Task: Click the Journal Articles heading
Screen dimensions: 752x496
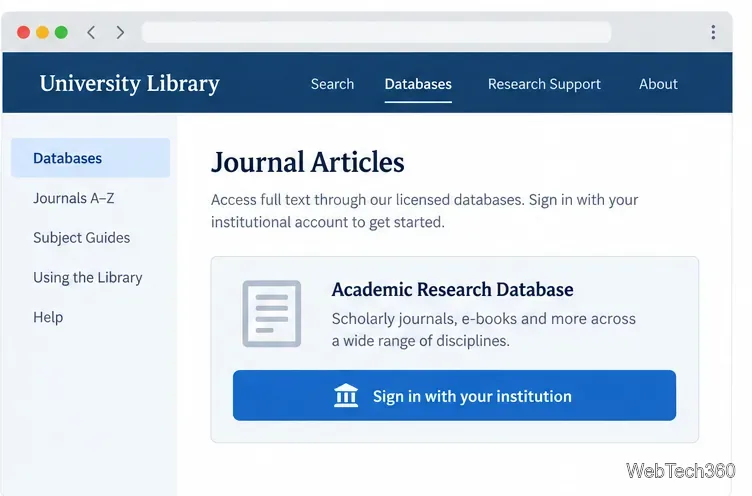Action: [x=307, y=162]
